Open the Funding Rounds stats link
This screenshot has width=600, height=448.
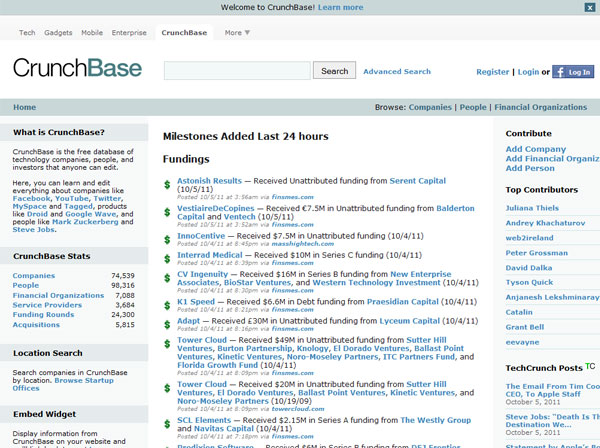coord(43,314)
